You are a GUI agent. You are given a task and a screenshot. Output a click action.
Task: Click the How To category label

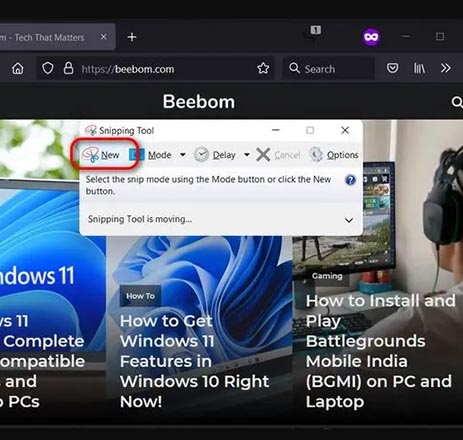click(140, 296)
